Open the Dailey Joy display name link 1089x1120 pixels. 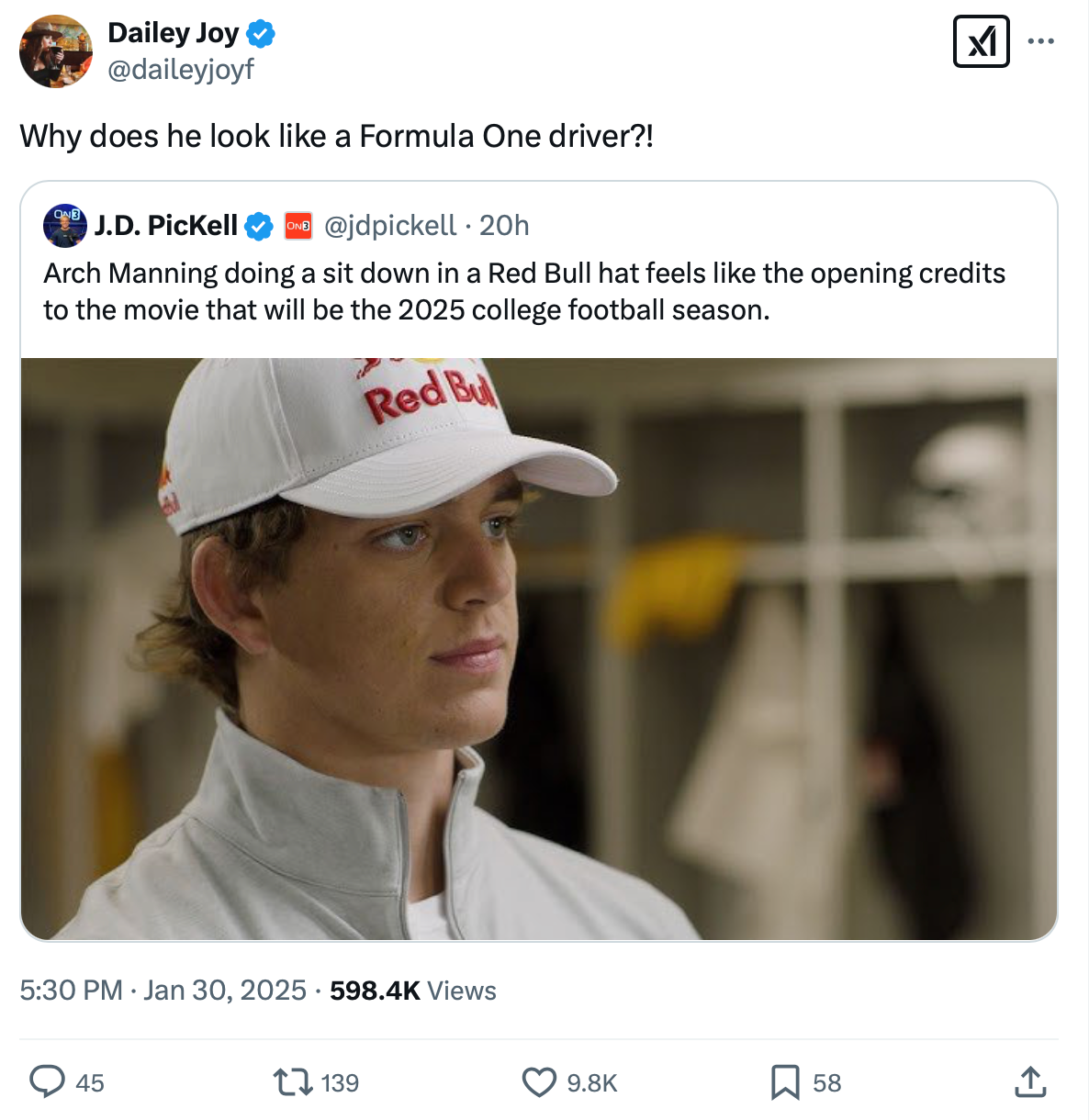coord(173,33)
